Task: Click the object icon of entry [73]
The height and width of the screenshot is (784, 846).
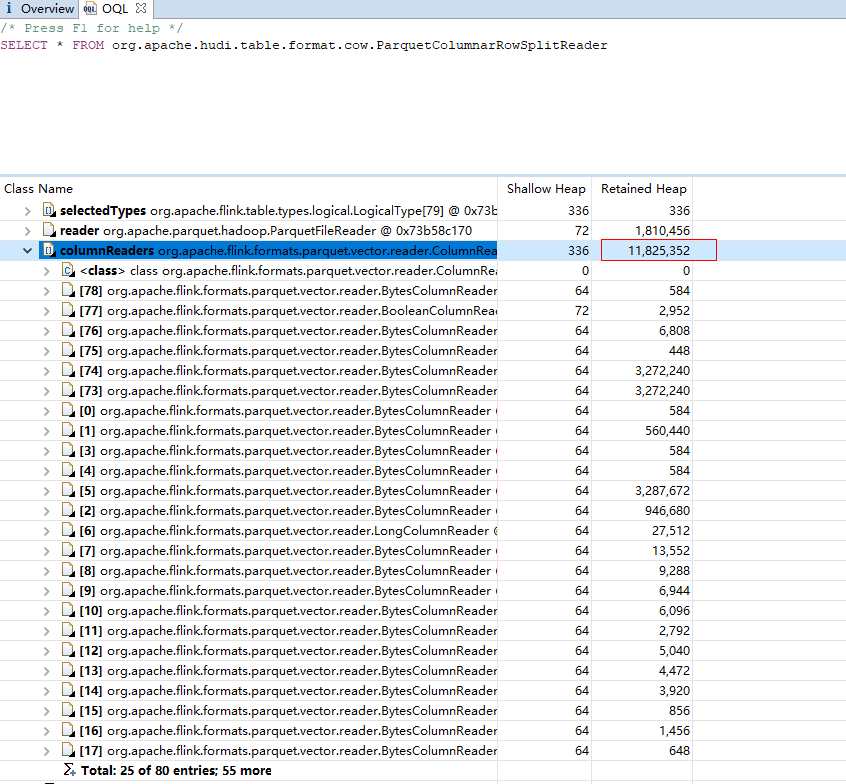Action: [x=68, y=390]
